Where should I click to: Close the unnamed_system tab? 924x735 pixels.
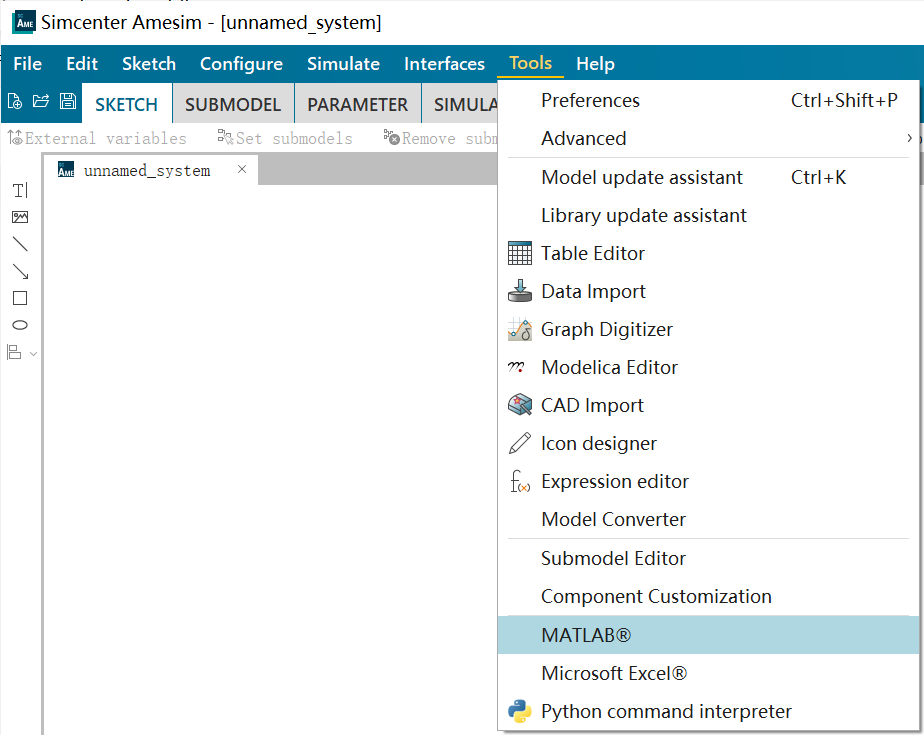point(241,170)
